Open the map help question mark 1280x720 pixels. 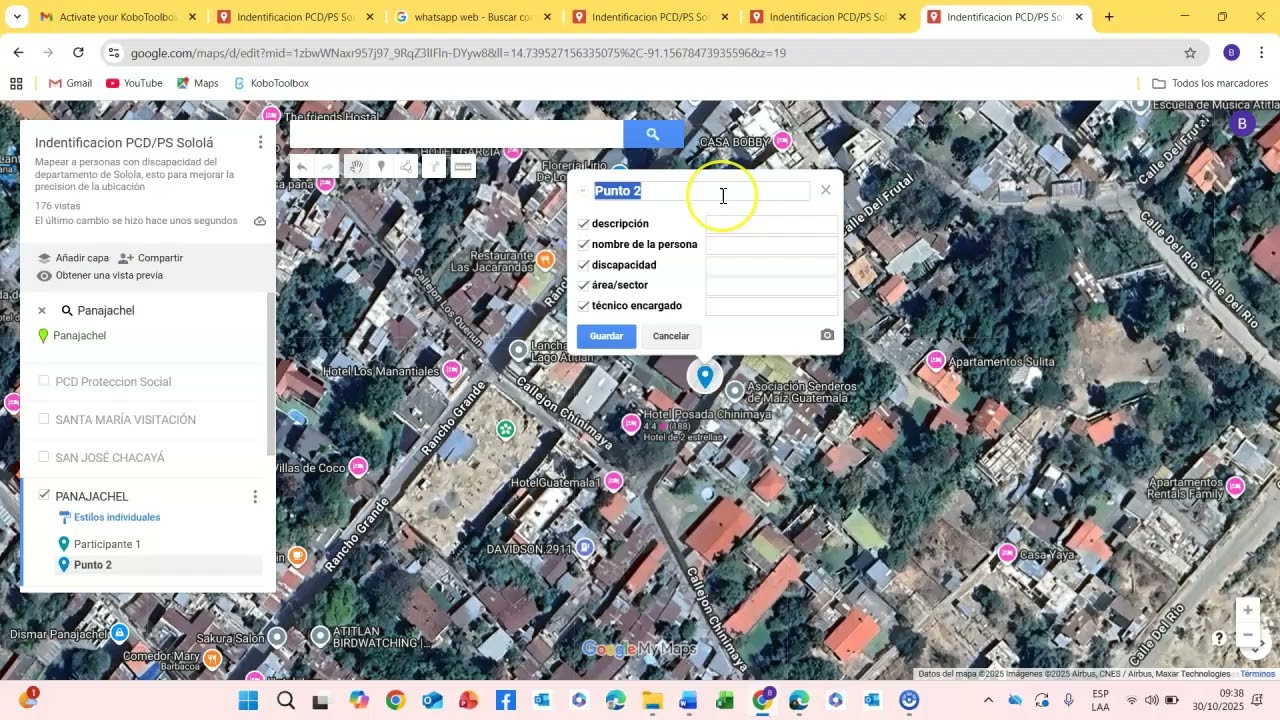[1219, 638]
